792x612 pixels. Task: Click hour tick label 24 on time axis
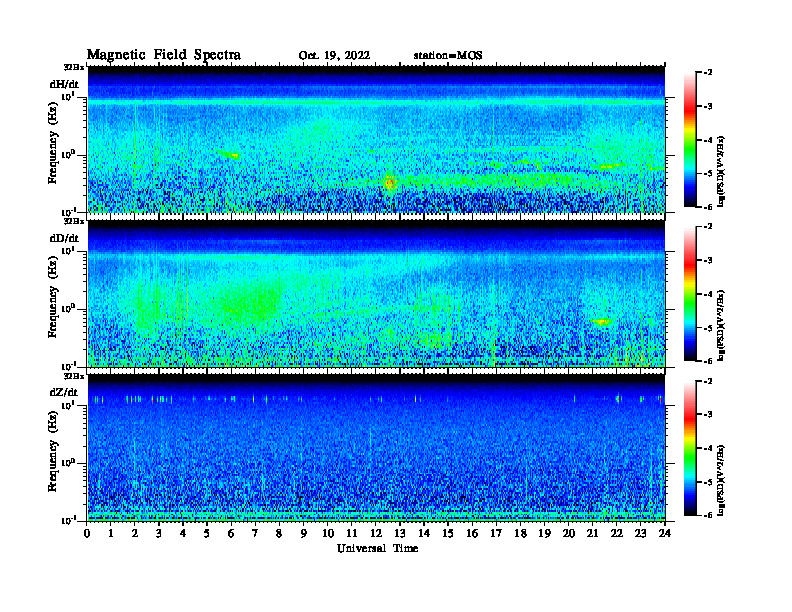665,533
